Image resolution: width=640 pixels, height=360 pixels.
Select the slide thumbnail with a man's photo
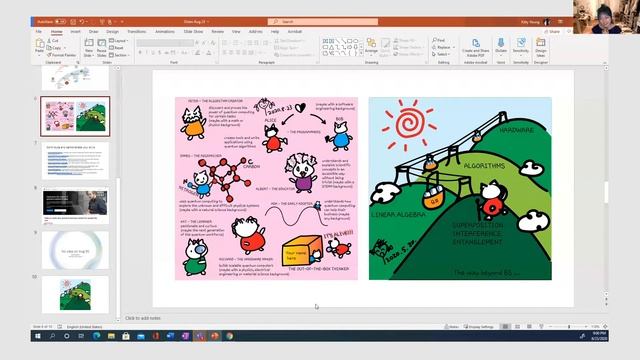pyautogui.click(x=75, y=205)
